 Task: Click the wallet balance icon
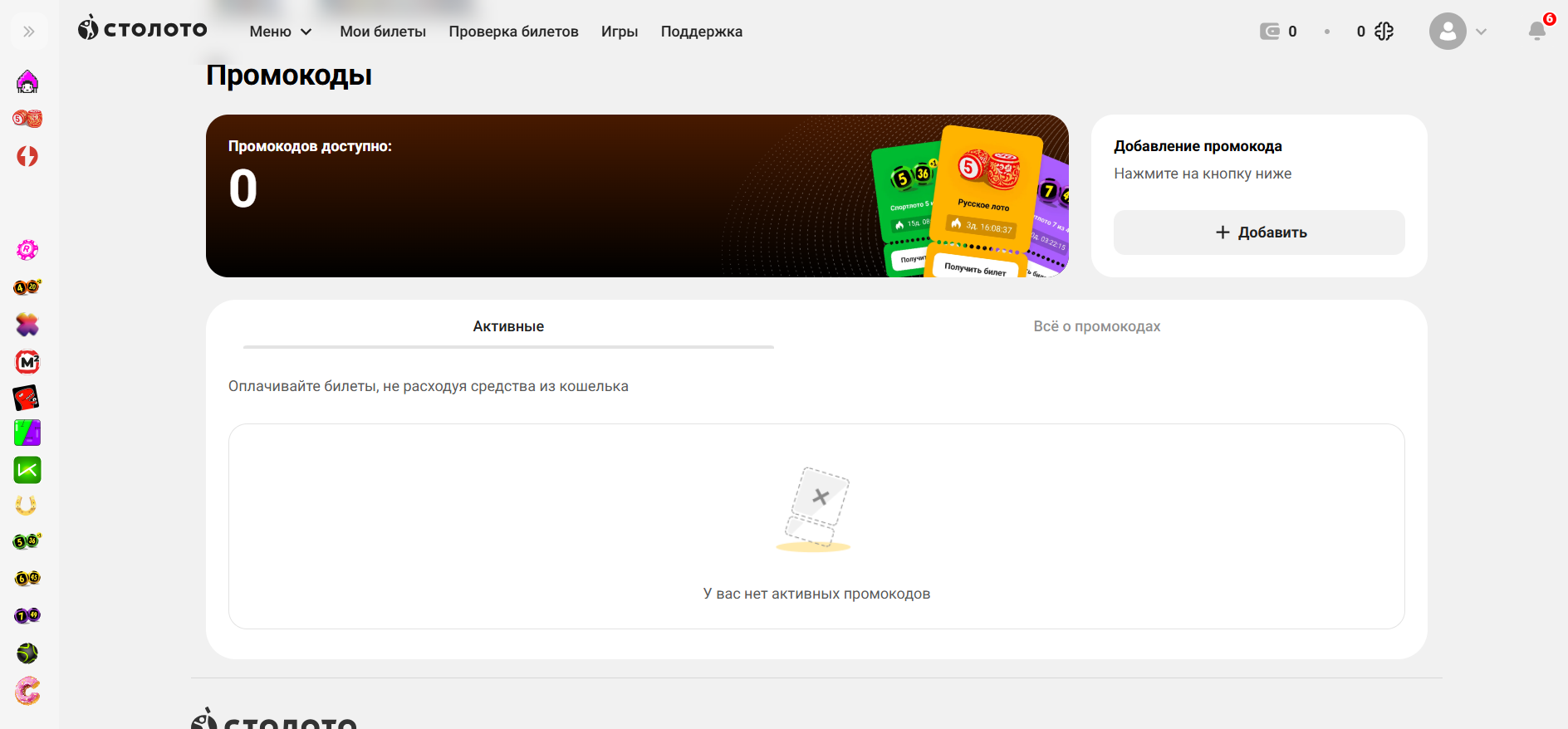click(1269, 32)
